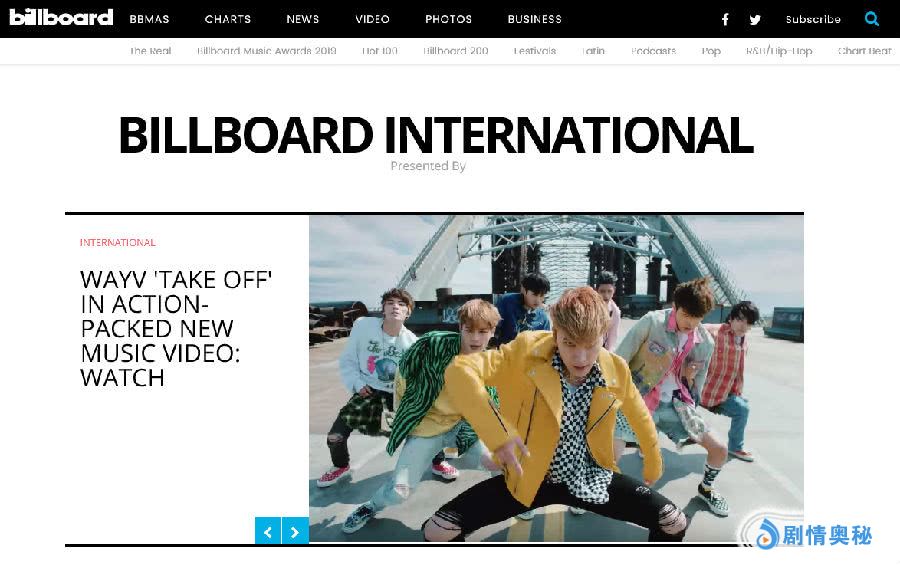Select BUSINESS in the top navigation
The image size is (900, 565).
click(x=534, y=19)
